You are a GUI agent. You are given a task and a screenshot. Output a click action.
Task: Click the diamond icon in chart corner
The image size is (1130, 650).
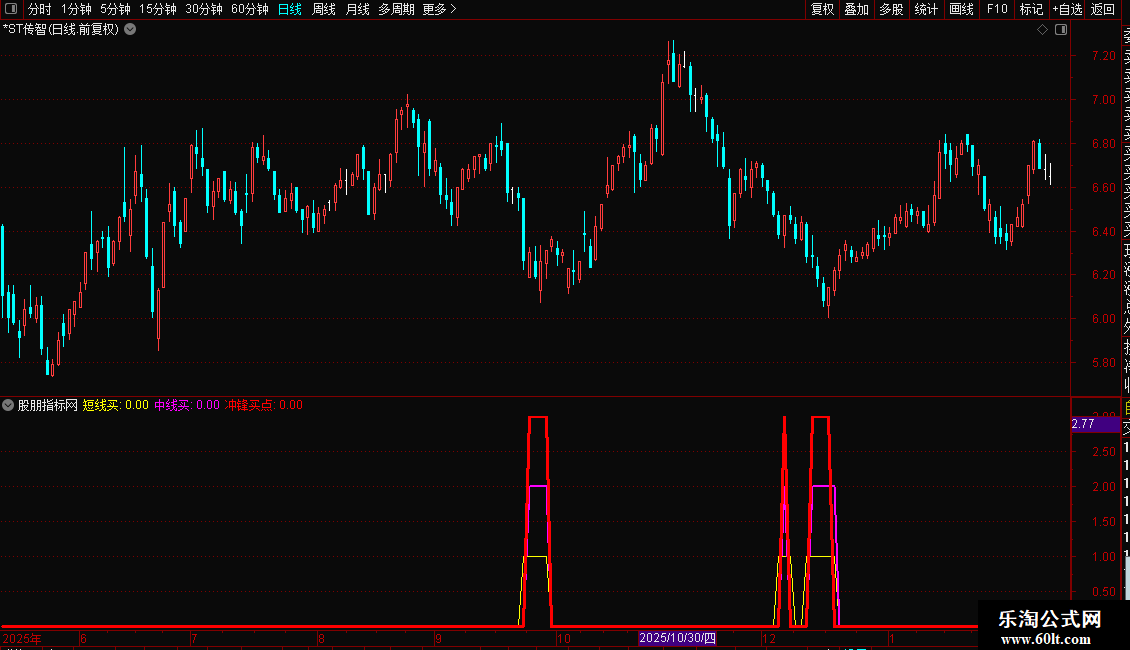click(x=1042, y=30)
